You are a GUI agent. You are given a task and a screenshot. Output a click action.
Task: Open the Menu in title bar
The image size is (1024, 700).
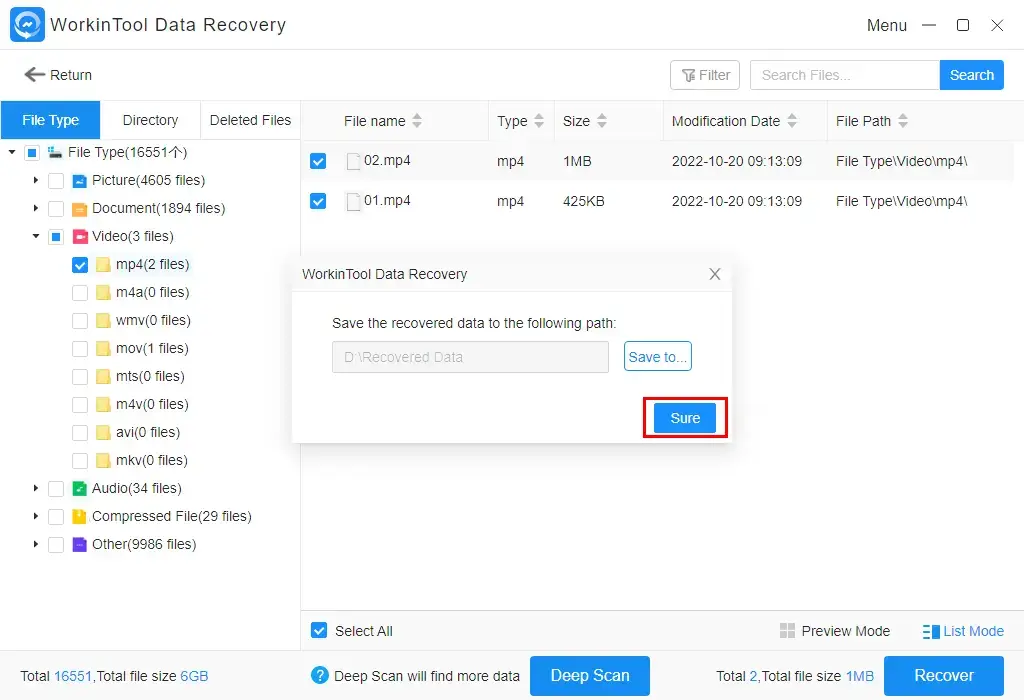(886, 25)
